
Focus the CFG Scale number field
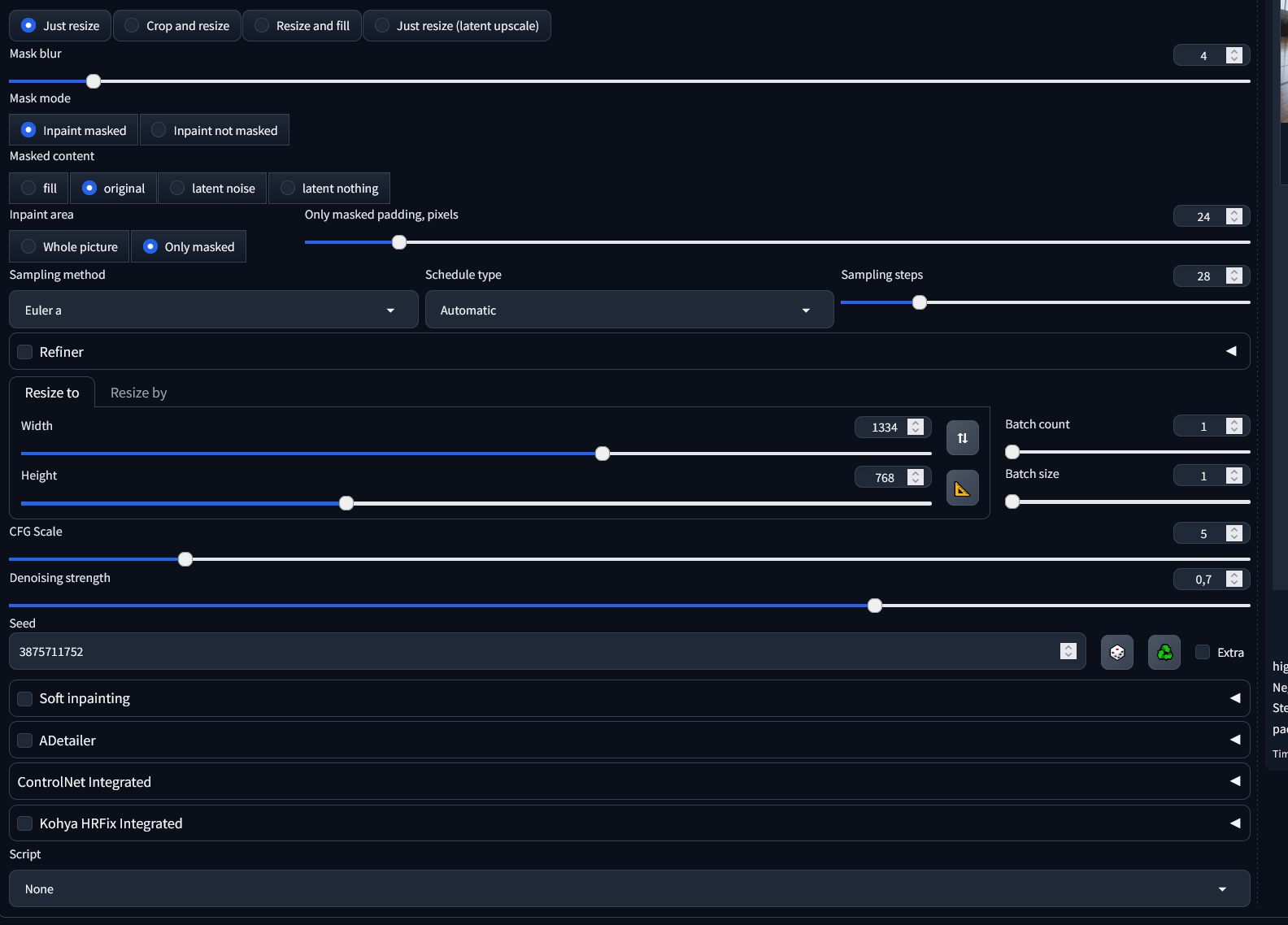click(1212, 533)
